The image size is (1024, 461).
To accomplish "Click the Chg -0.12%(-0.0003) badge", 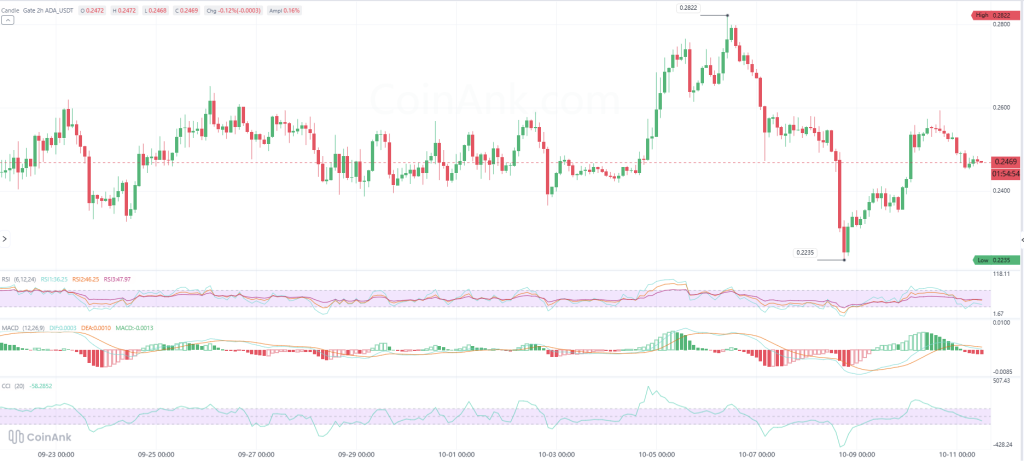I will pos(233,11).
